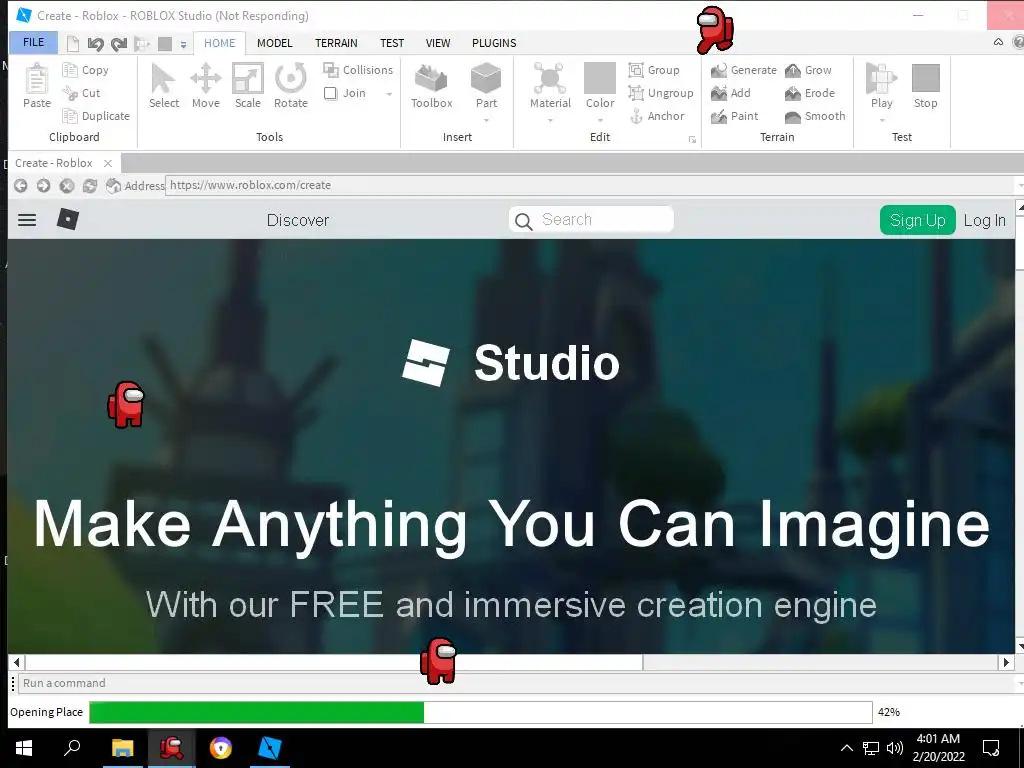Viewport: 1024px width, 768px height.
Task: Click the Stop test icon
Action: tap(925, 78)
